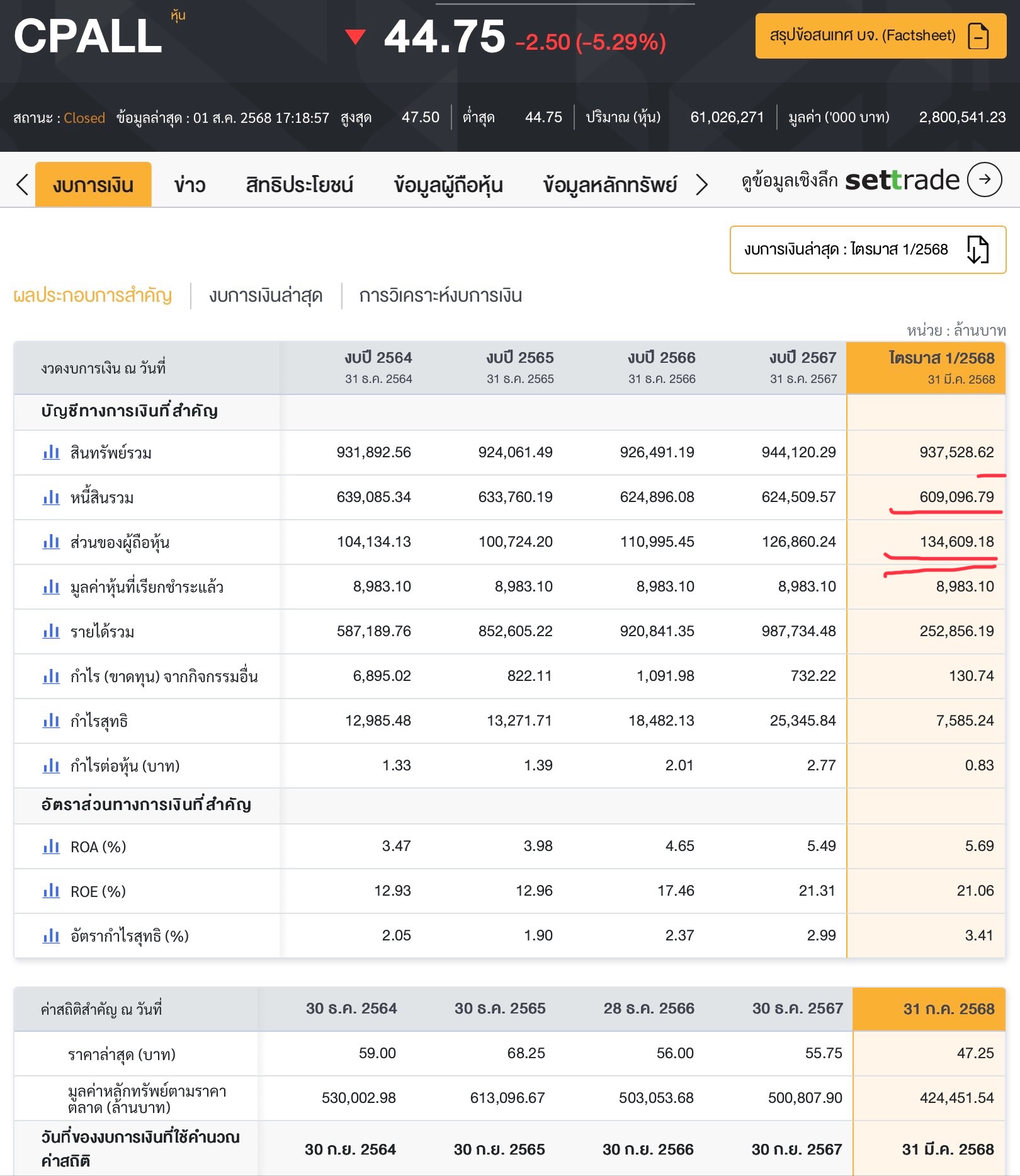This screenshot has width=1020, height=1176.
Task: Click the trade value 2,800,541.23
Action: pyautogui.click(x=962, y=117)
